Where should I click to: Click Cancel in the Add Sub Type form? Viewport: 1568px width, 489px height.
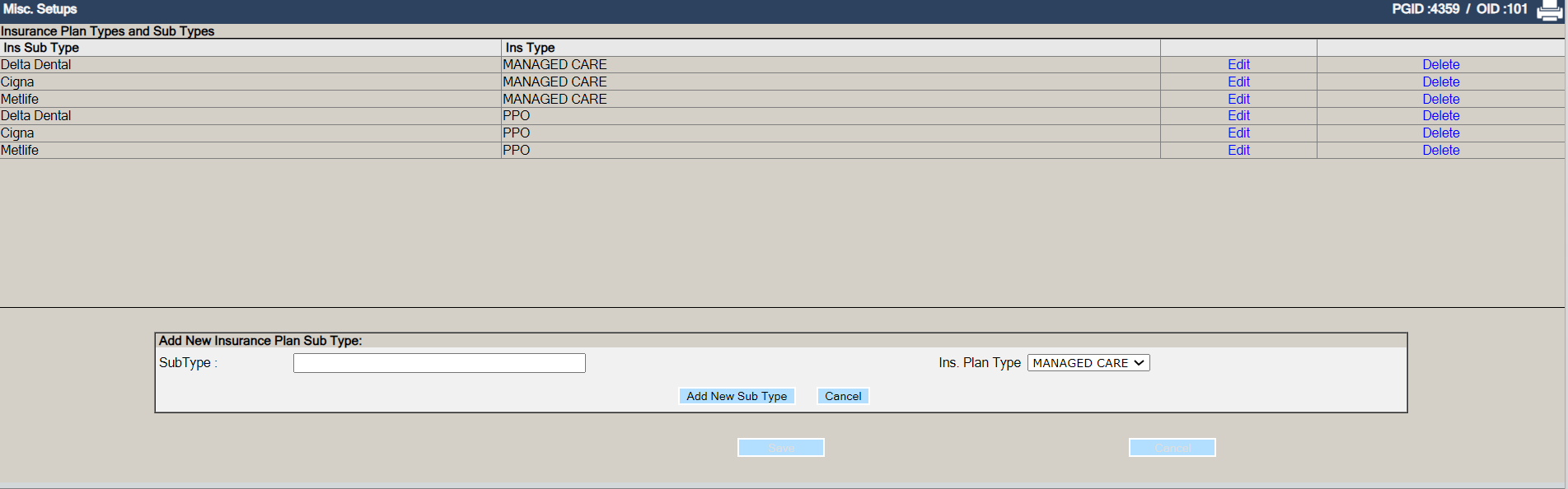coord(843,396)
